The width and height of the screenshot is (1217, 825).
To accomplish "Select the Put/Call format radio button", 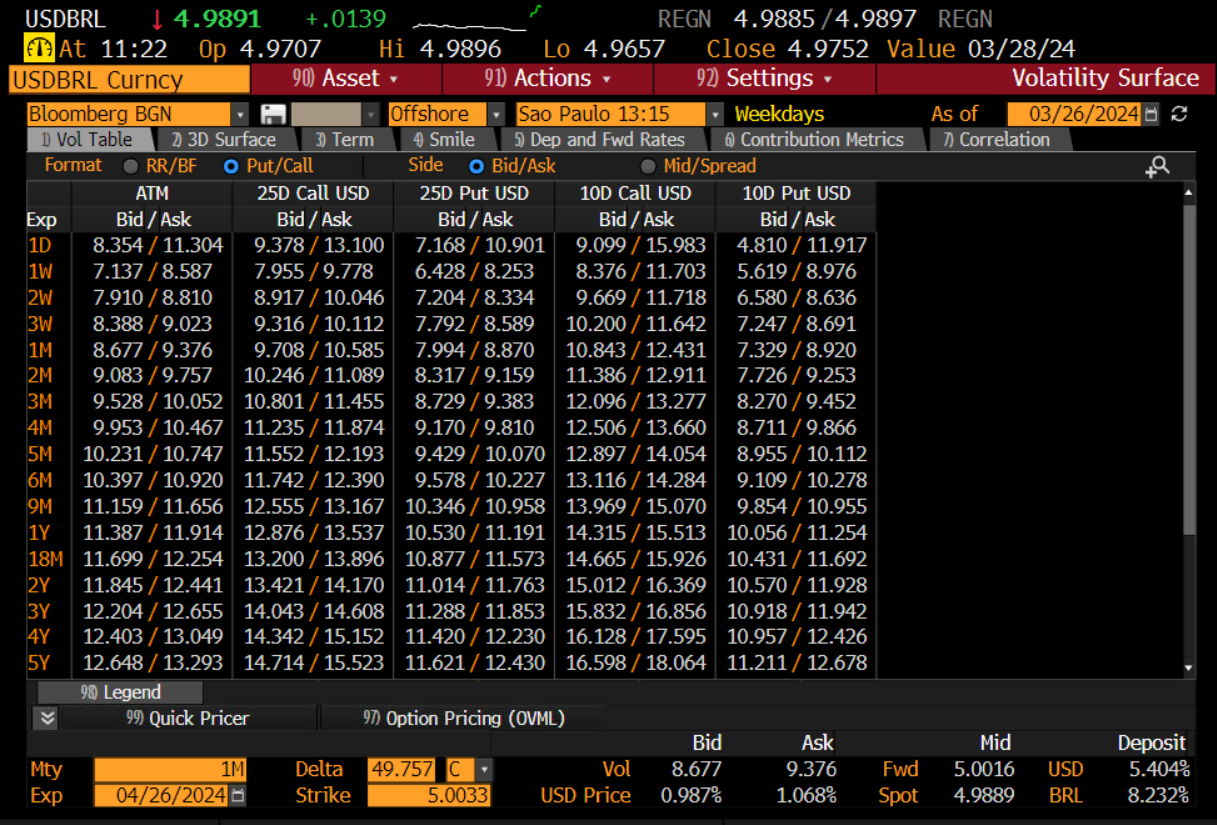I will click(231, 166).
